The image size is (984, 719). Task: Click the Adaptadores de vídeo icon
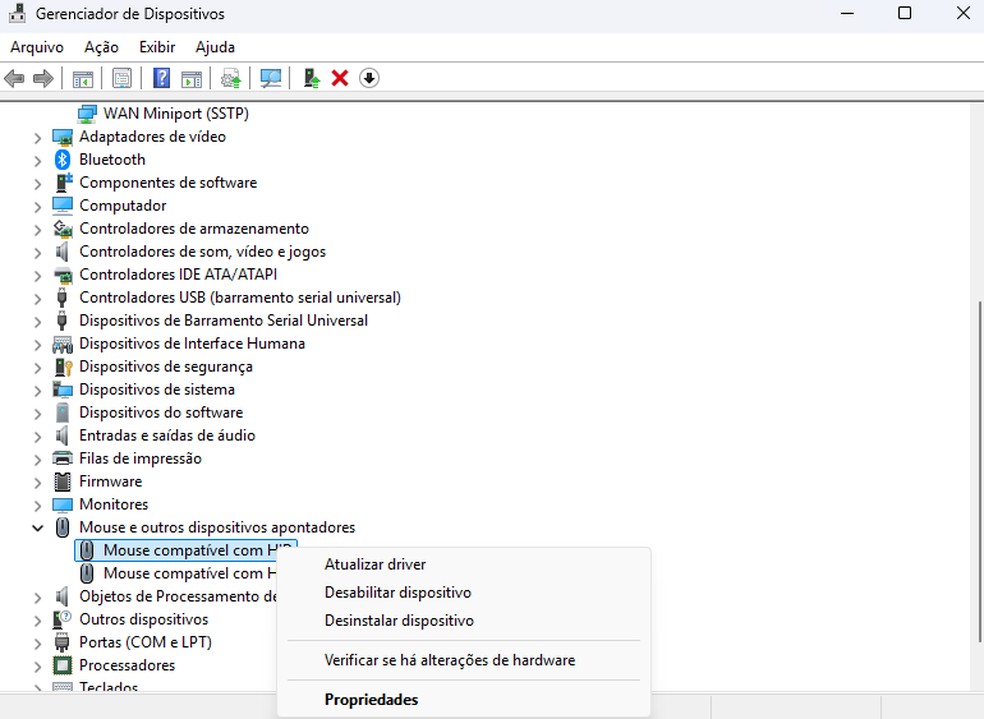[62, 137]
